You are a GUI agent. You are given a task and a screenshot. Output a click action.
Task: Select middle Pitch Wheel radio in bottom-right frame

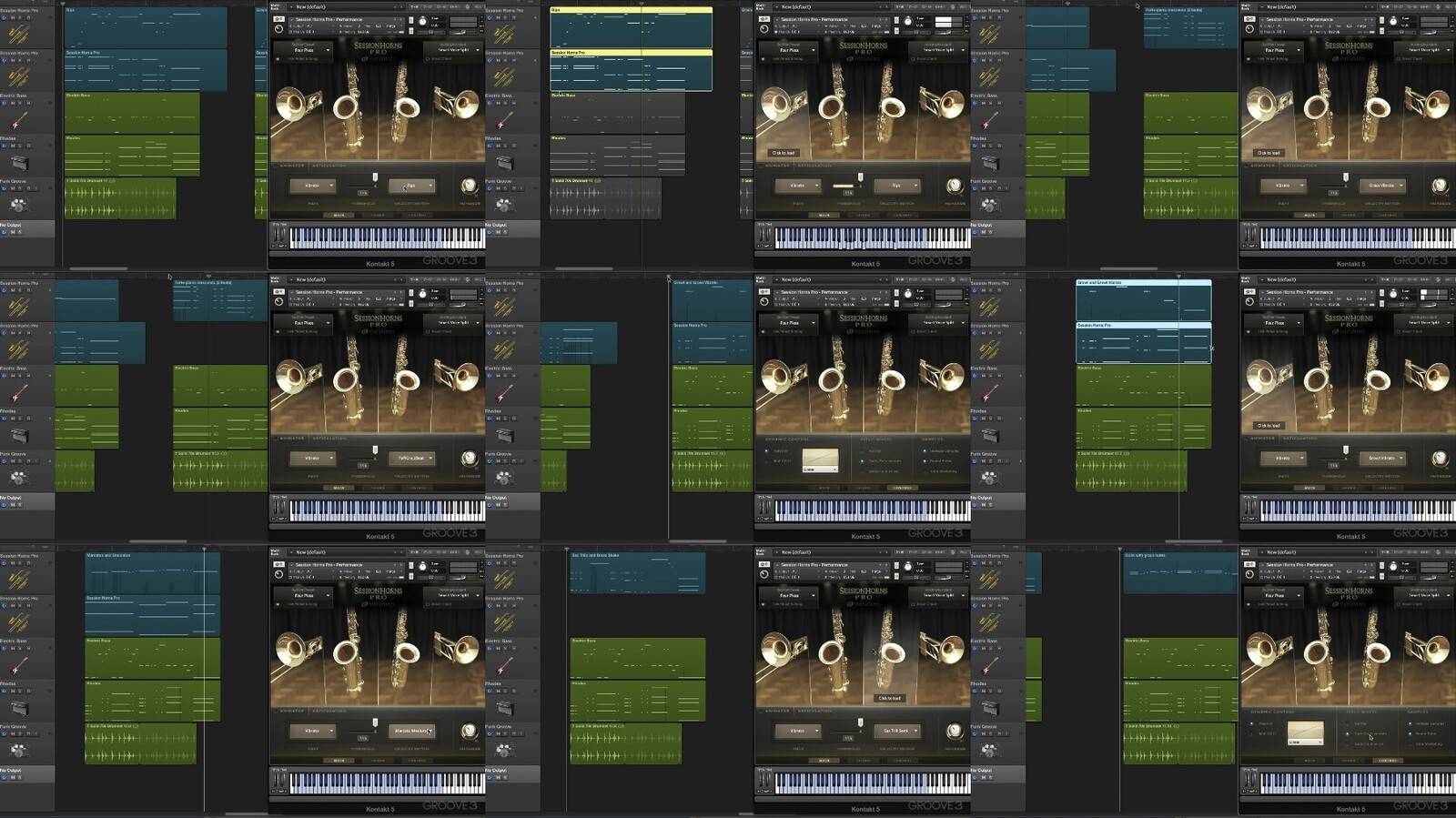1349,733
